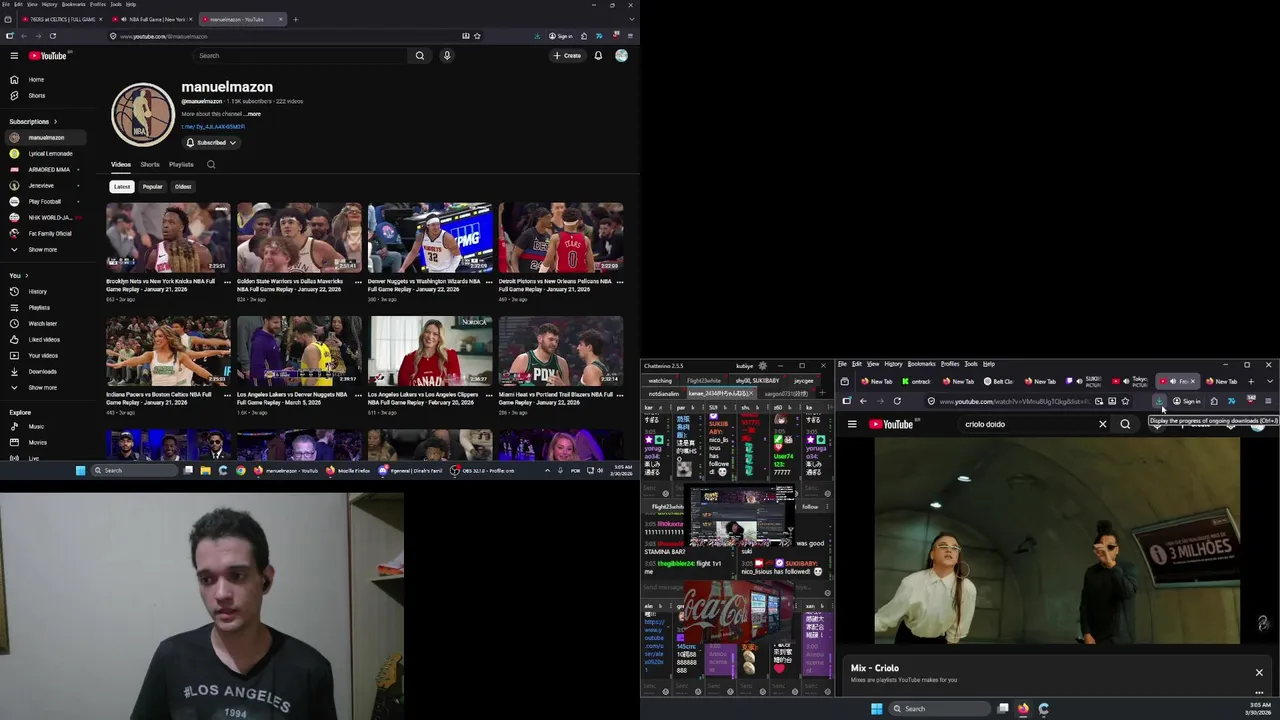Open Denver Nuggets vs Washington Wizards thumbnail

coord(430,238)
